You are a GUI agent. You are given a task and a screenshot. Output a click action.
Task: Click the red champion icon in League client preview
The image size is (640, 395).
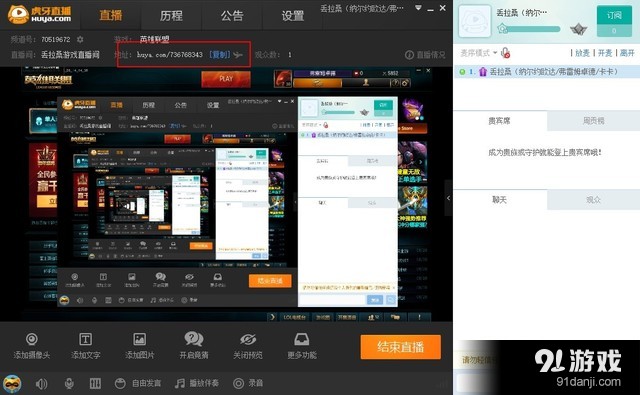[283, 78]
